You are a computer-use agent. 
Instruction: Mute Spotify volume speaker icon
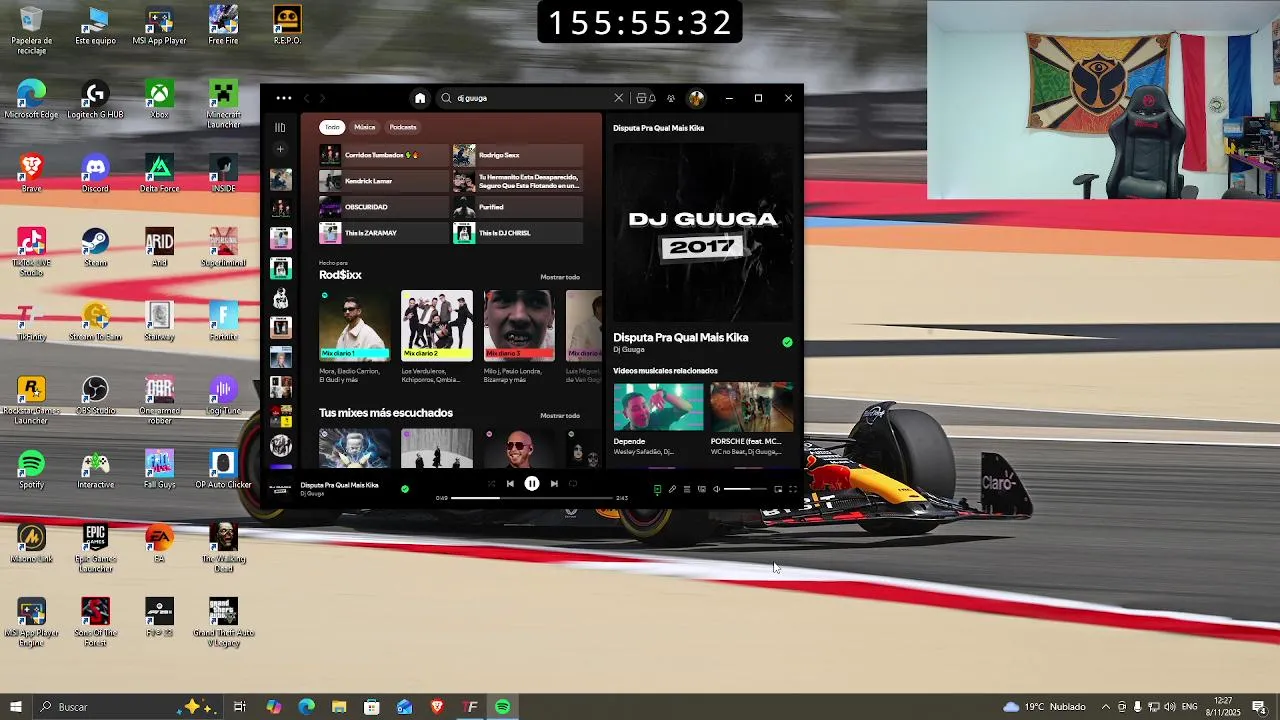(x=716, y=489)
